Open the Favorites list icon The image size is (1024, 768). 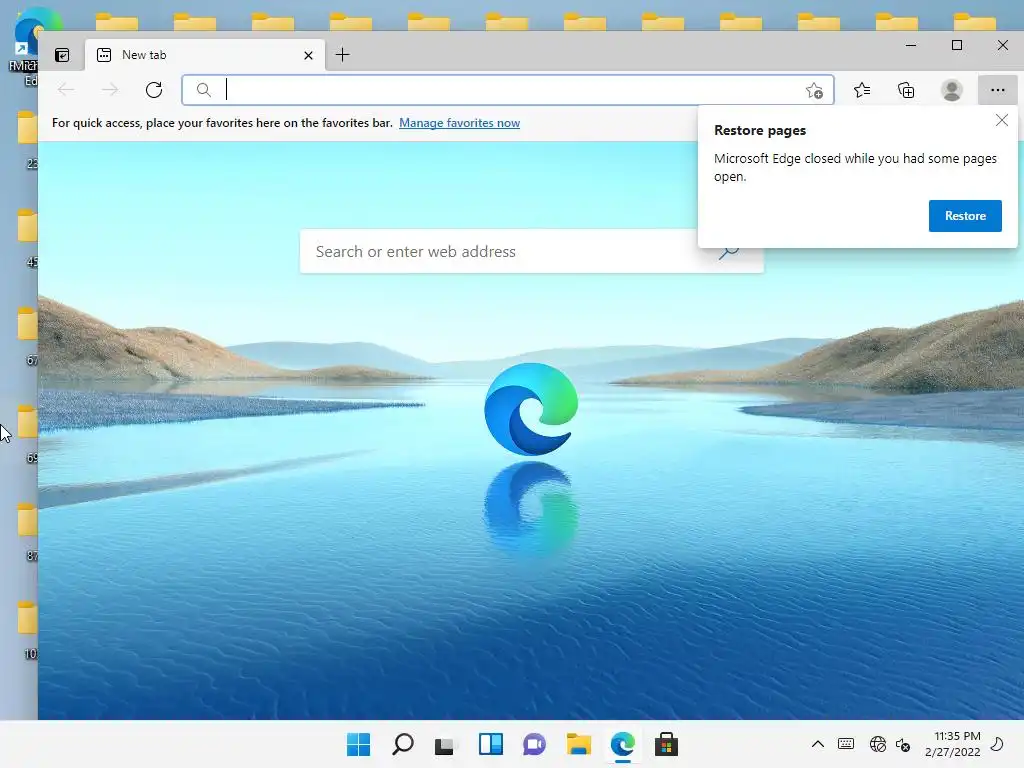click(x=862, y=90)
